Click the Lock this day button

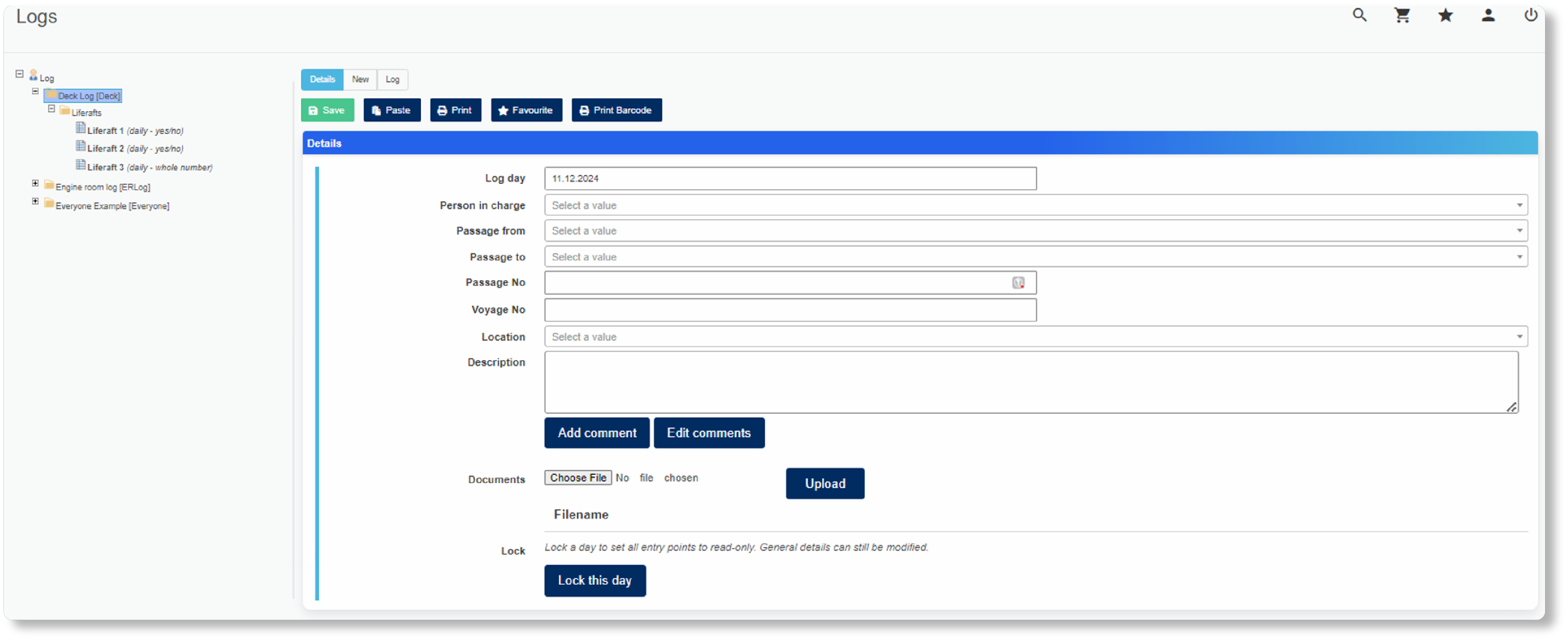pos(595,581)
